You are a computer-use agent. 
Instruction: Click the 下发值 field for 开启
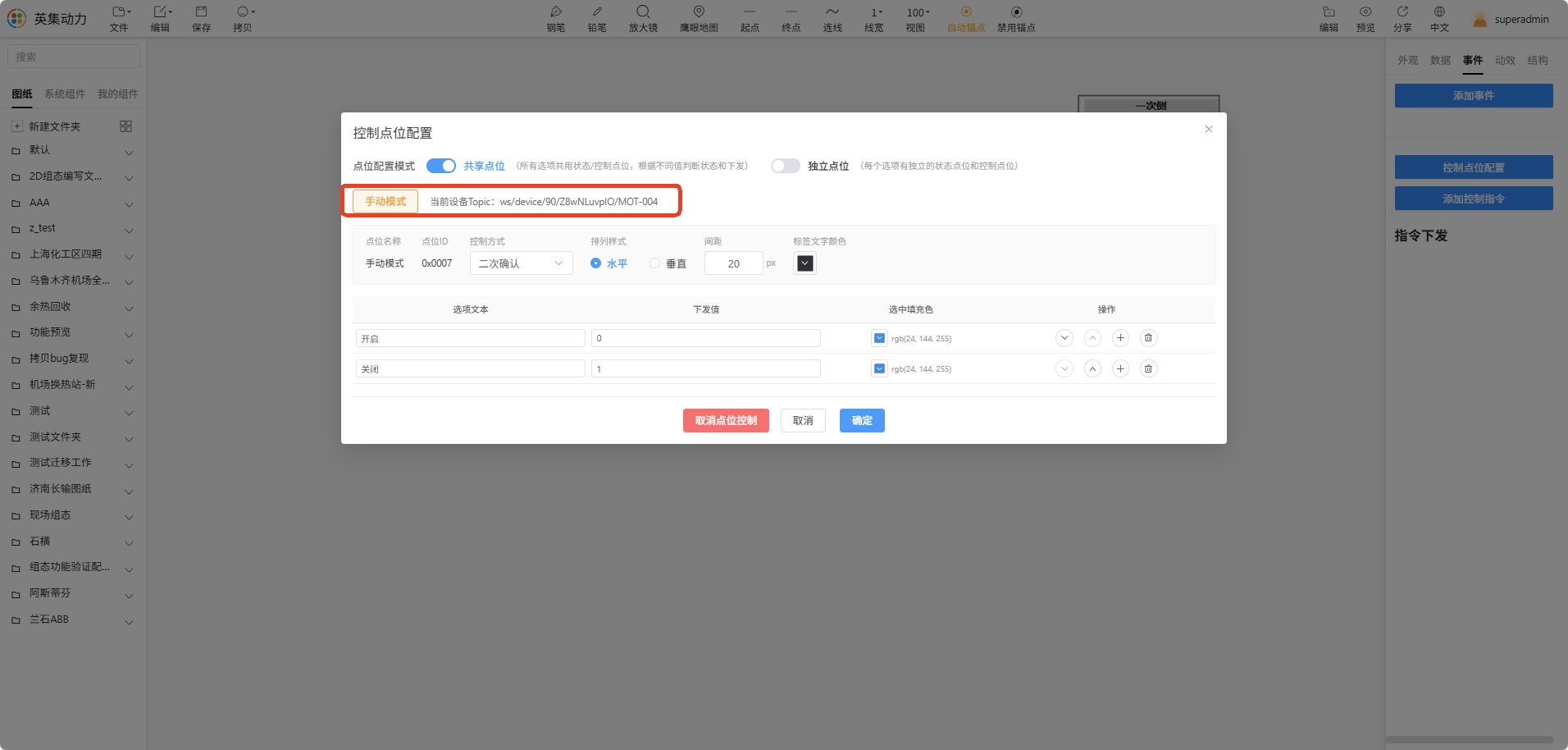706,338
